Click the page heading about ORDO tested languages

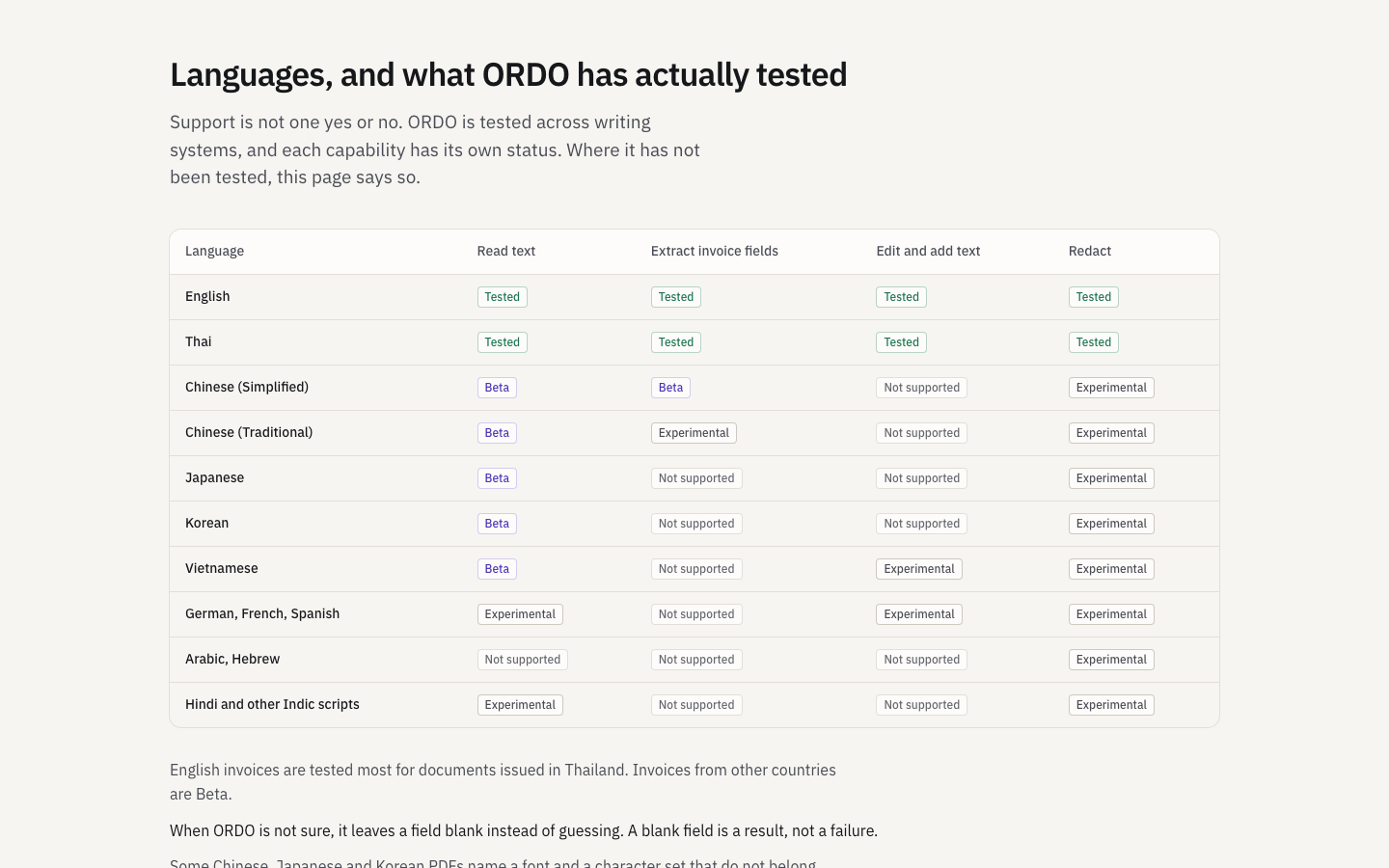(x=508, y=75)
